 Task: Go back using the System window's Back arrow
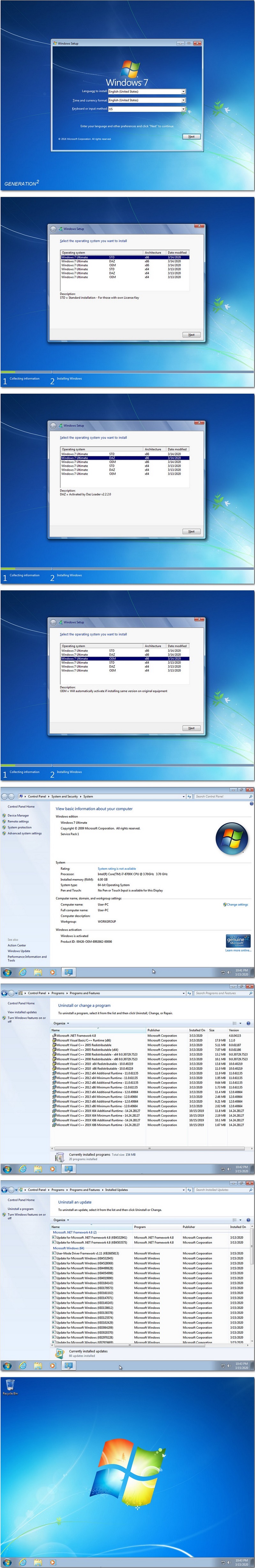click(x=5, y=796)
